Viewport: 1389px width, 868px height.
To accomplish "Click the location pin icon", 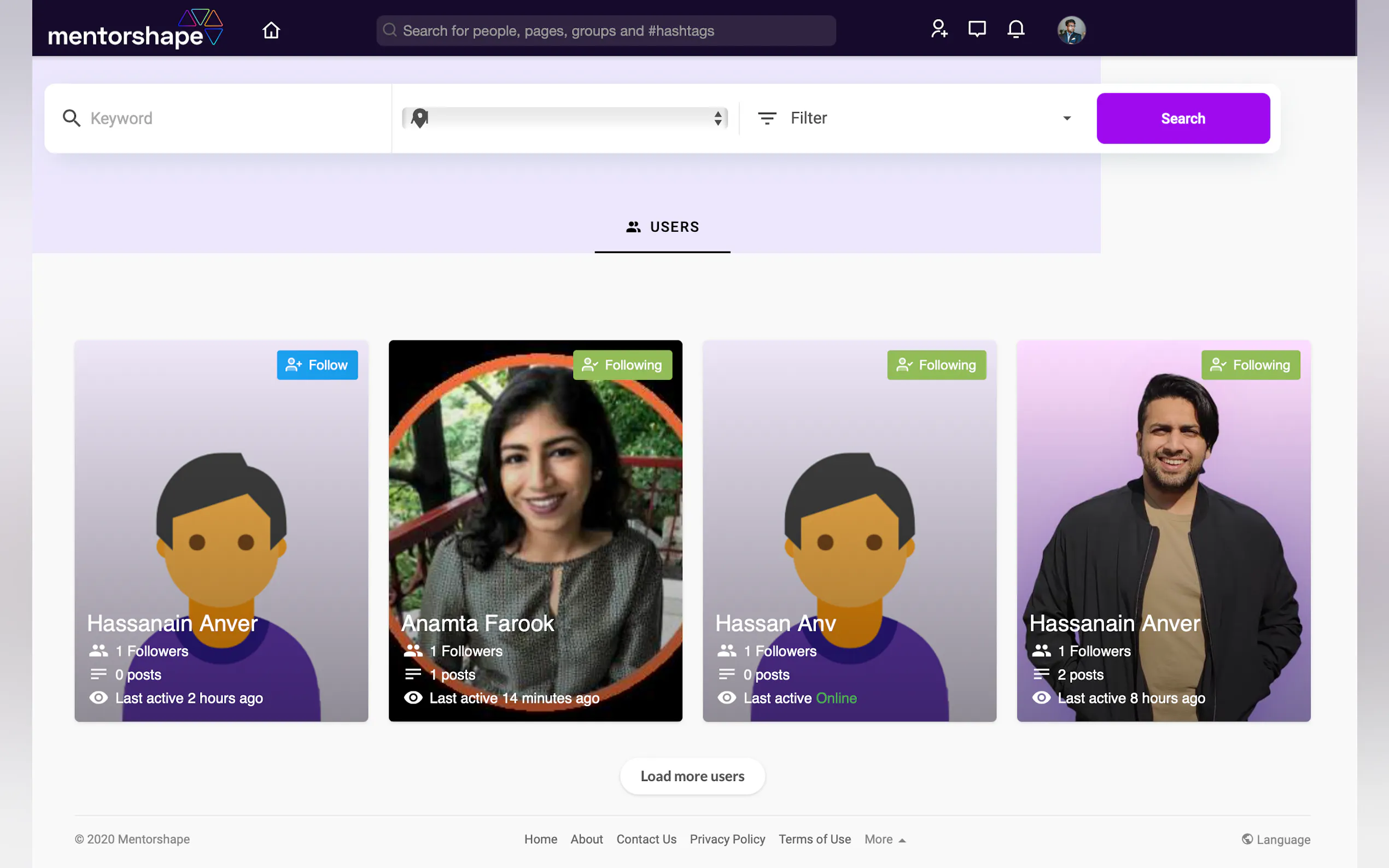I will tap(420, 118).
